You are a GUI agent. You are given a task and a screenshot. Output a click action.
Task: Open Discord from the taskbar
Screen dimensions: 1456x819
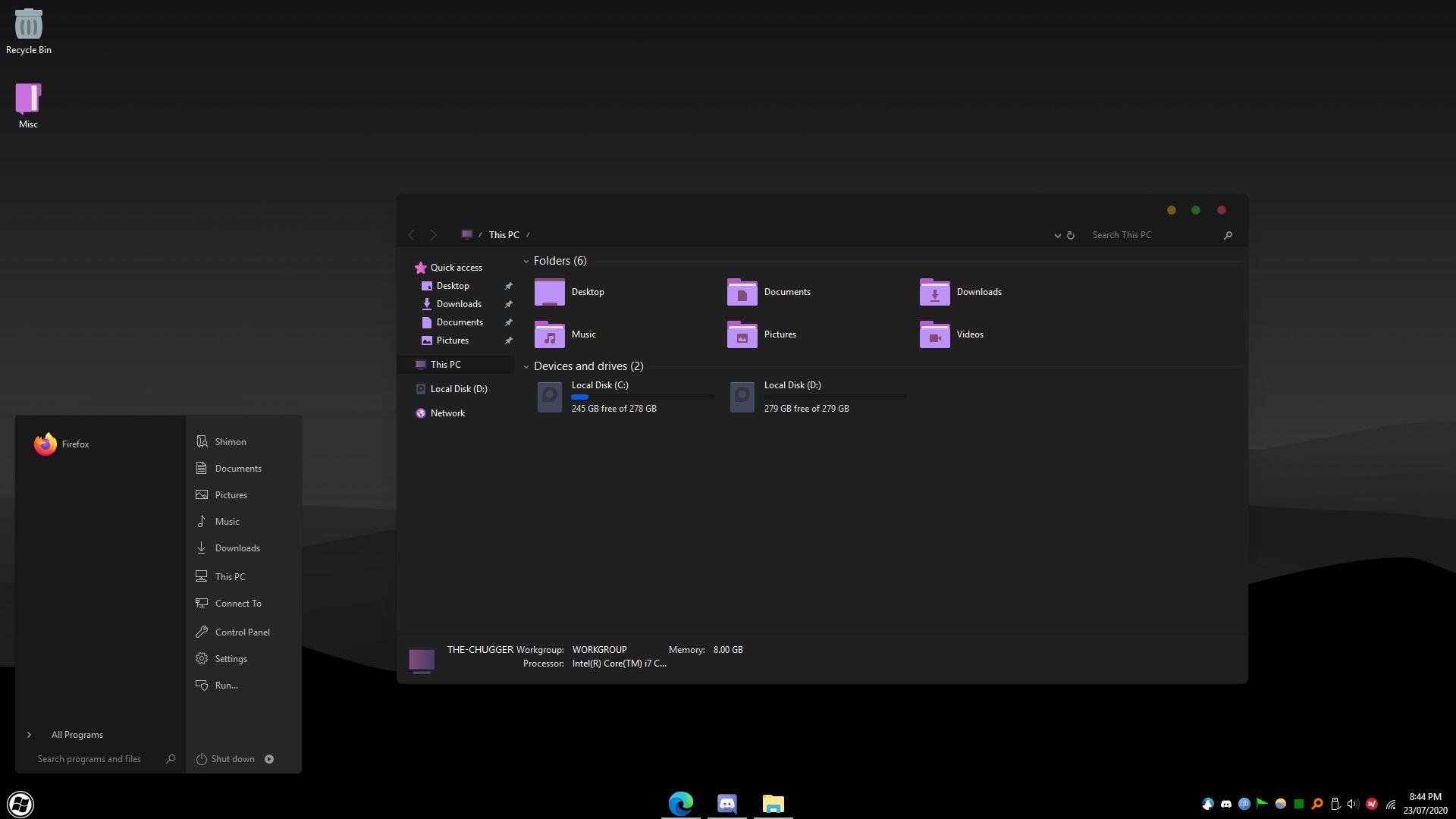coord(726,804)
